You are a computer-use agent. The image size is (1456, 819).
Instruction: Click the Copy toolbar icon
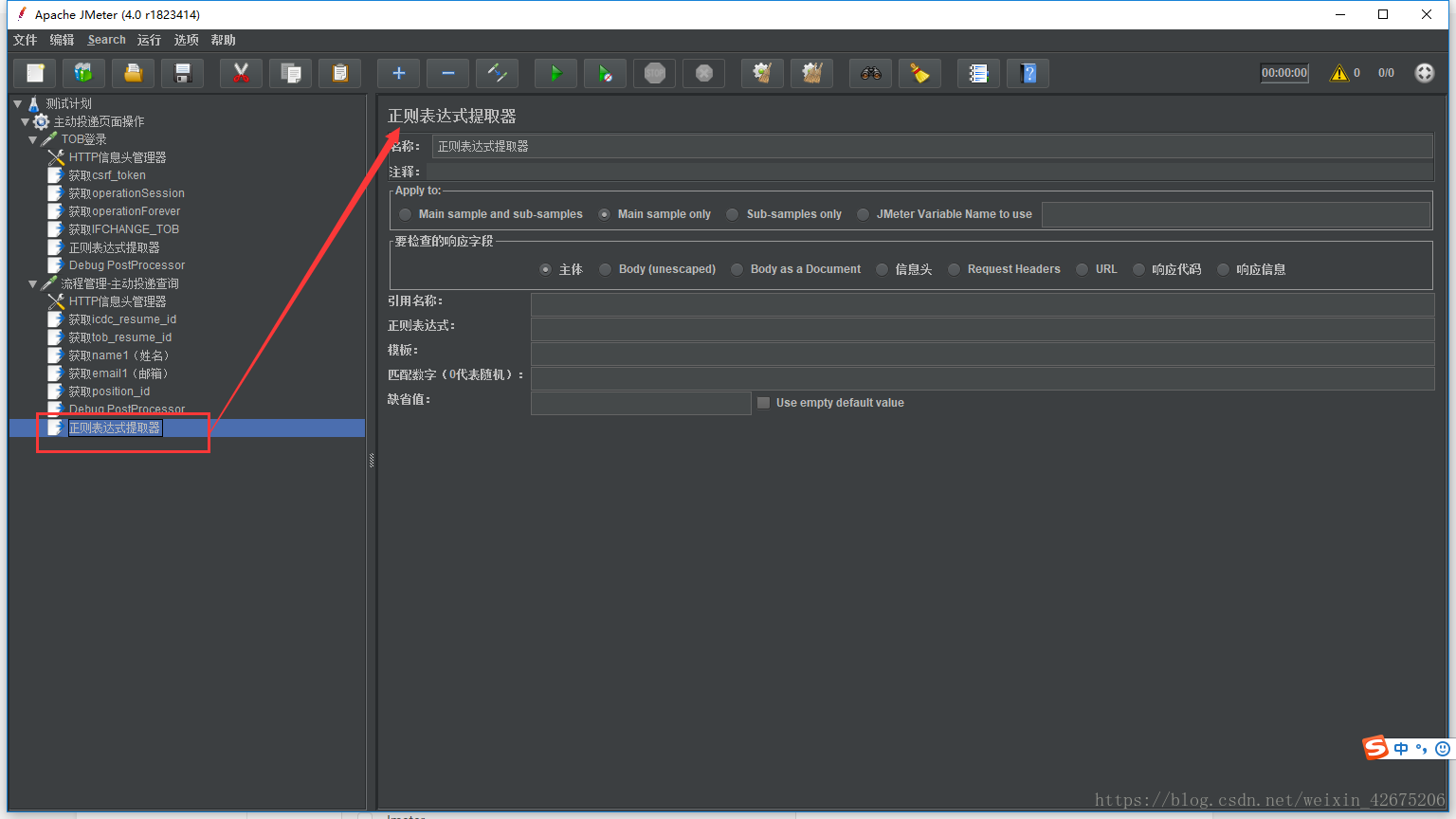tap(291, 73)
